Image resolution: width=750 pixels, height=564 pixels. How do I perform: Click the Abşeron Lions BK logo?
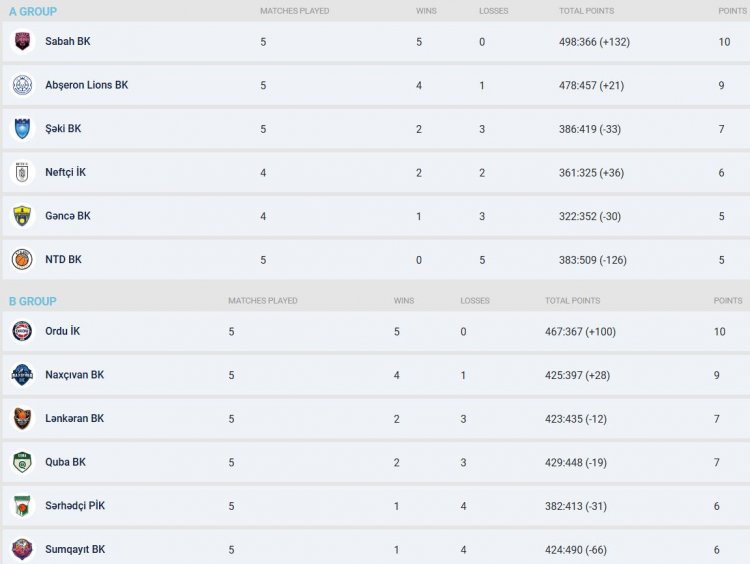click(22, 85)
